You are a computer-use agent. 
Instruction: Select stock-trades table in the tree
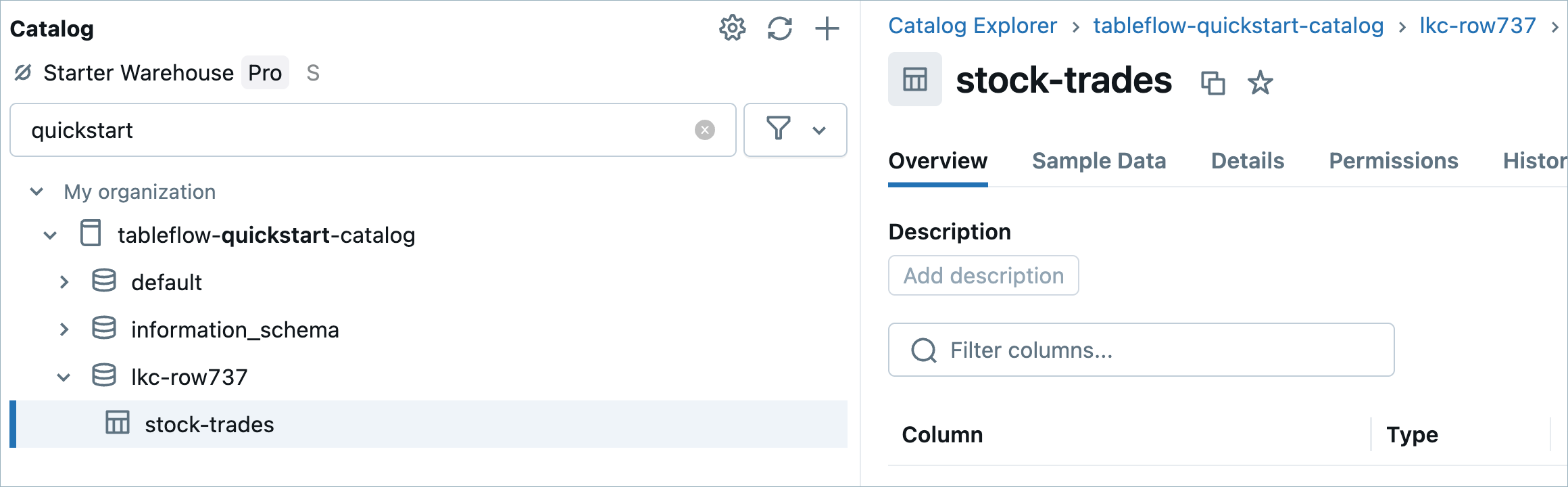click(209, 424)
